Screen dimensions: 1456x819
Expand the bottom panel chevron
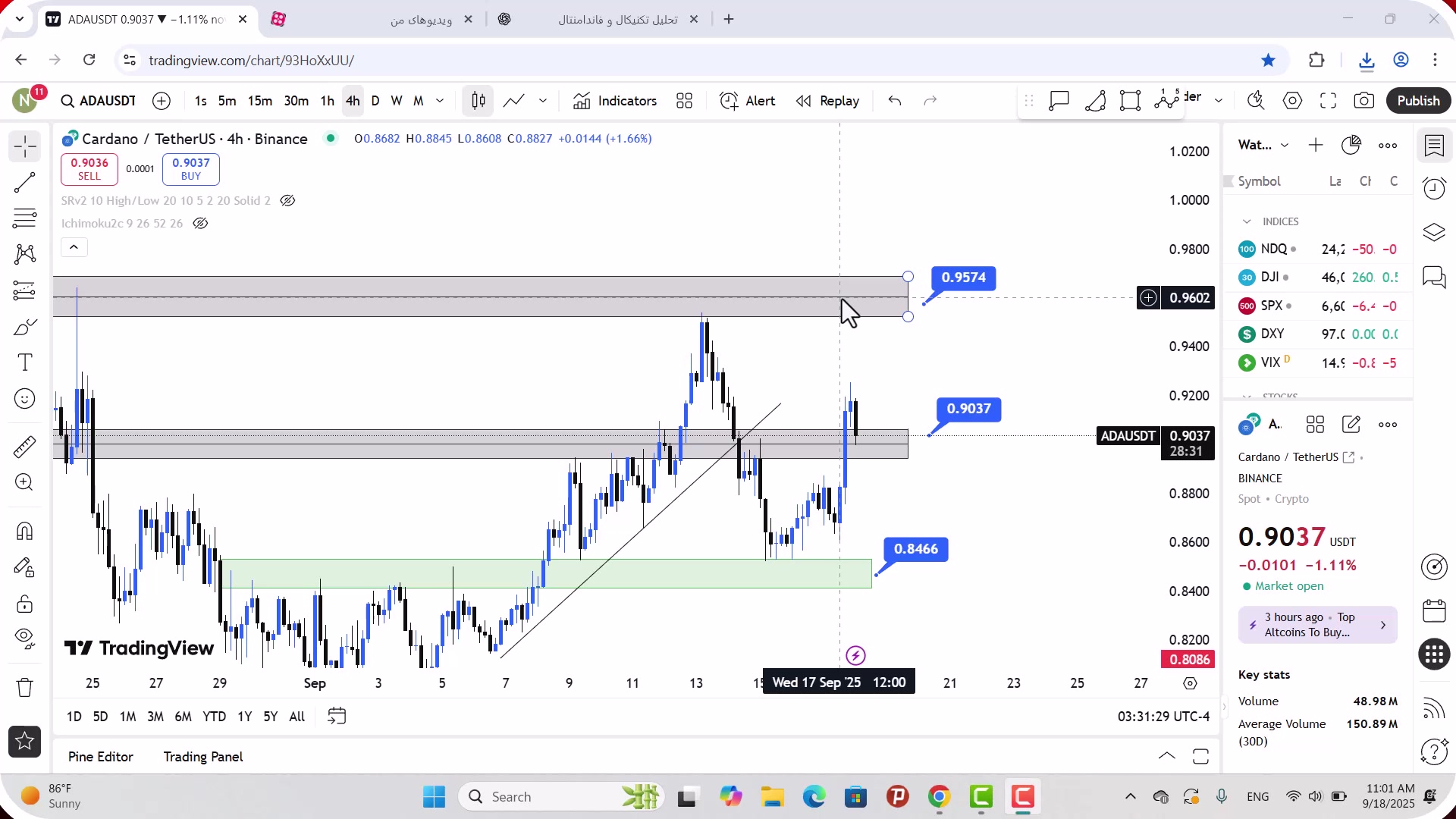[1167, 756]
